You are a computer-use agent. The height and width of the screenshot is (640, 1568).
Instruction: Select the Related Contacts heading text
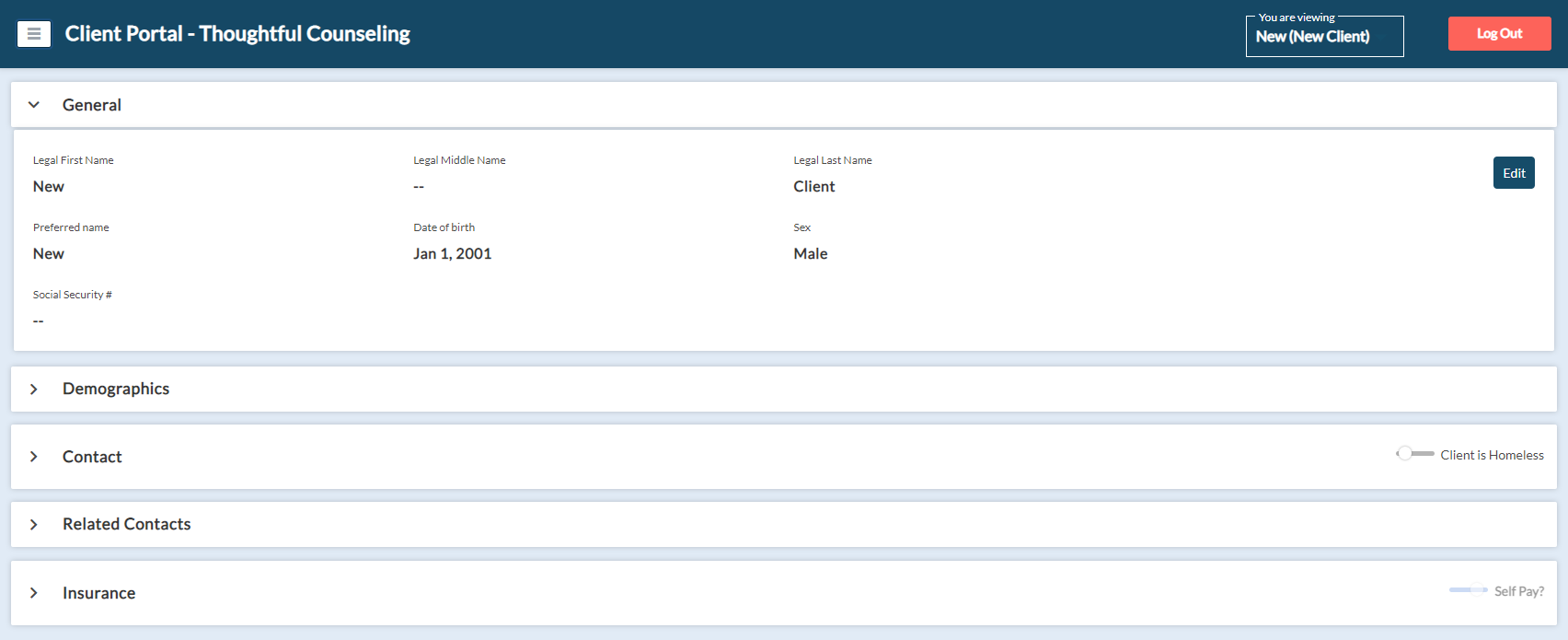127,524
